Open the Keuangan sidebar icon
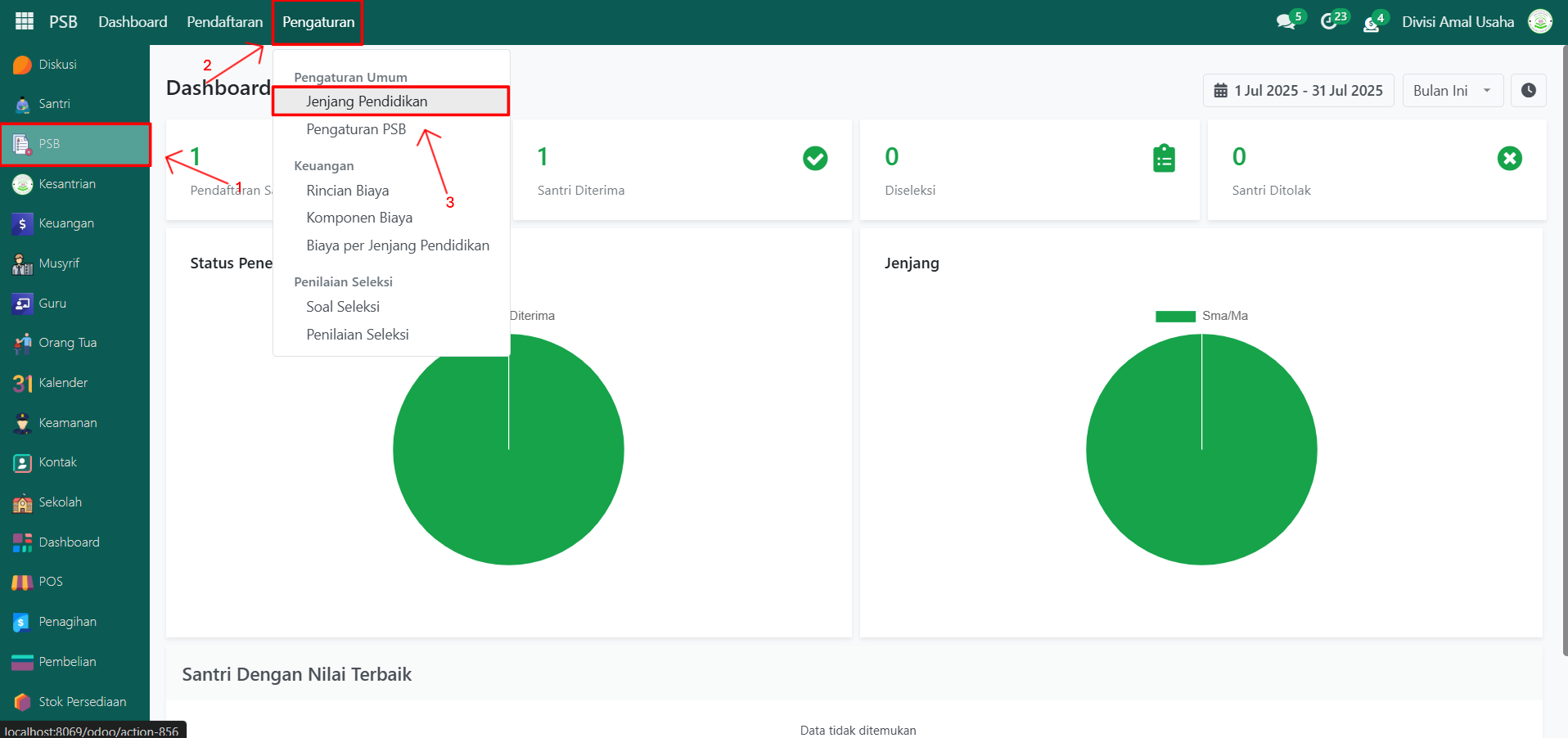 pyautogui.click(x=23, y=223)
